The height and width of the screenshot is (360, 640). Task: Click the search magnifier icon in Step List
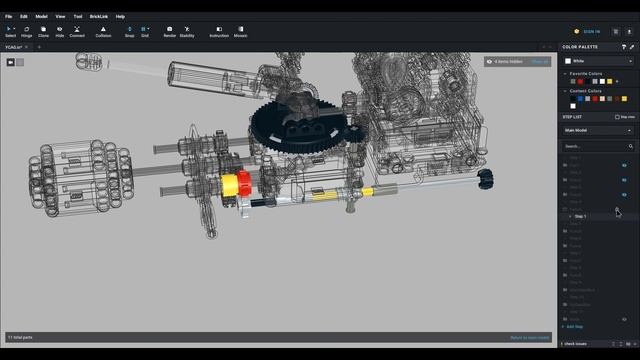click(631, 146)
